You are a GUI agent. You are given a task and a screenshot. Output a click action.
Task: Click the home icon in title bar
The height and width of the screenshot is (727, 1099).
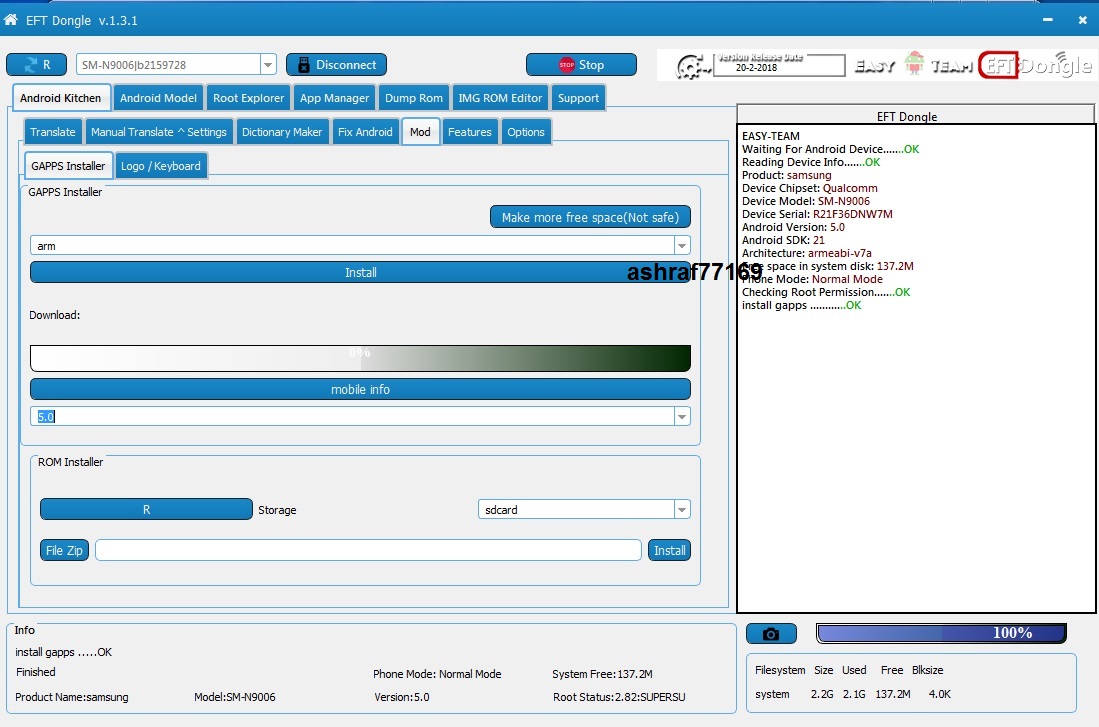pos(11,20)
